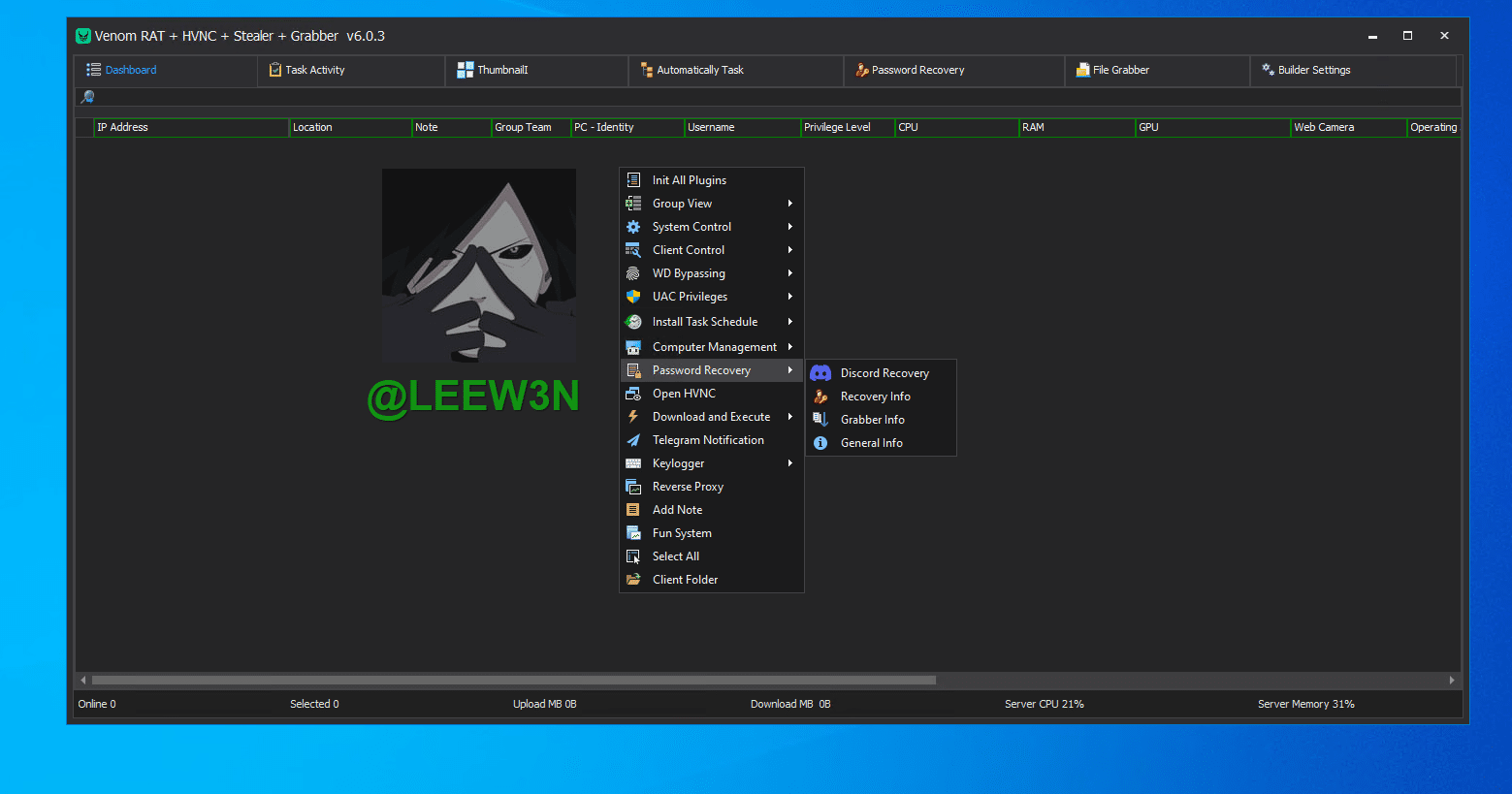The height and width of the screenshot is (794, 1512).
Task: Expand the System Control submenu arrow
Action: point(790,227)
